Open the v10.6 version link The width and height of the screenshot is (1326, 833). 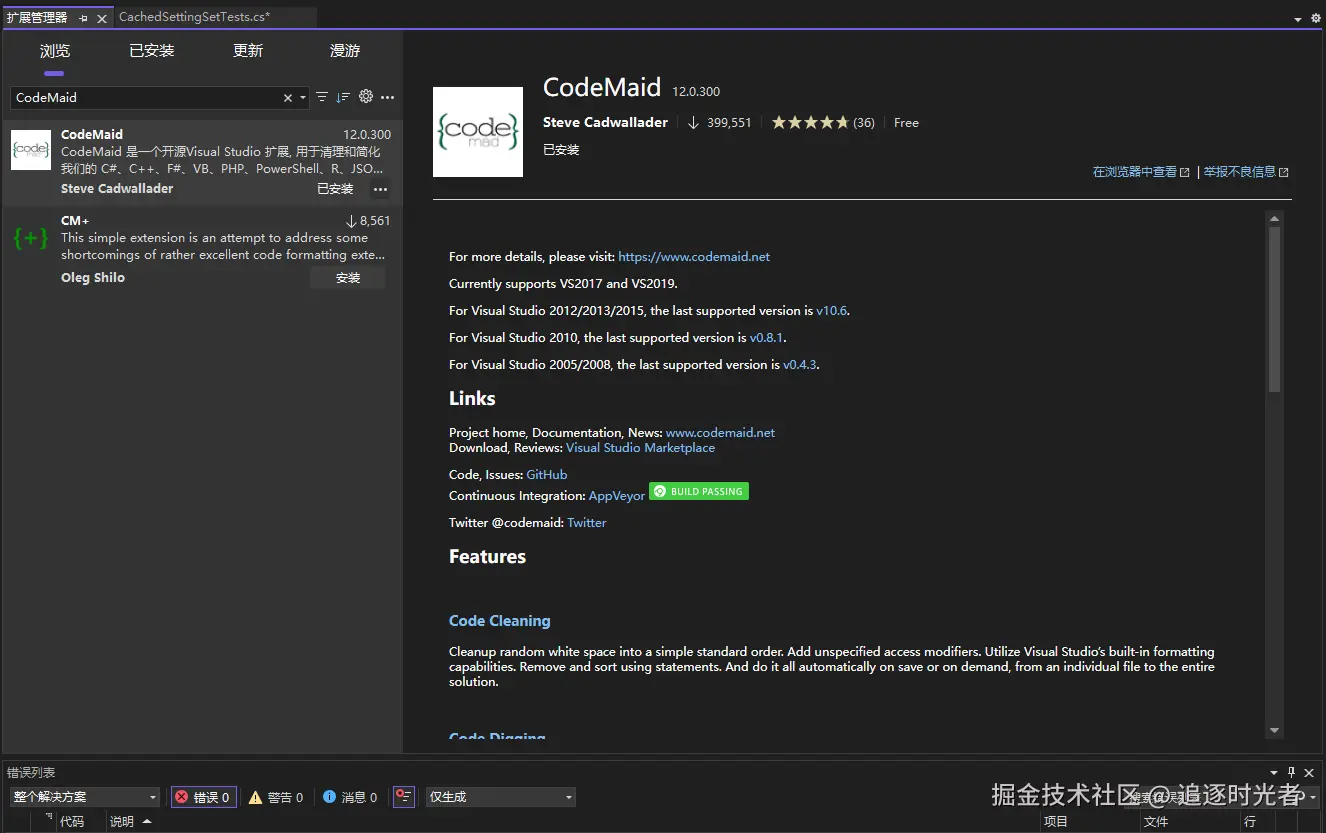pyautogui.click(x=832, y=310)
